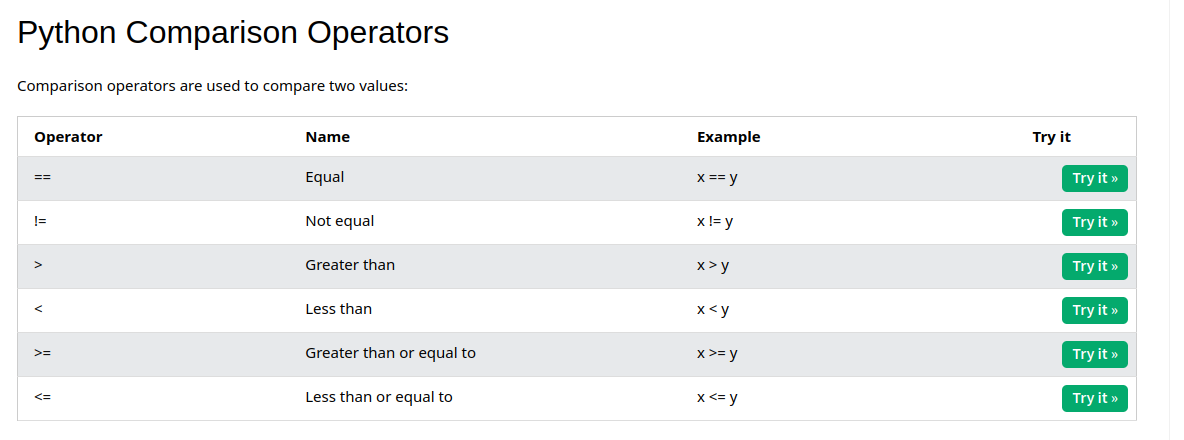Click Try it for Greater than or equal to
Viewport: 1184px width, 440px height.
point(1094,354)
